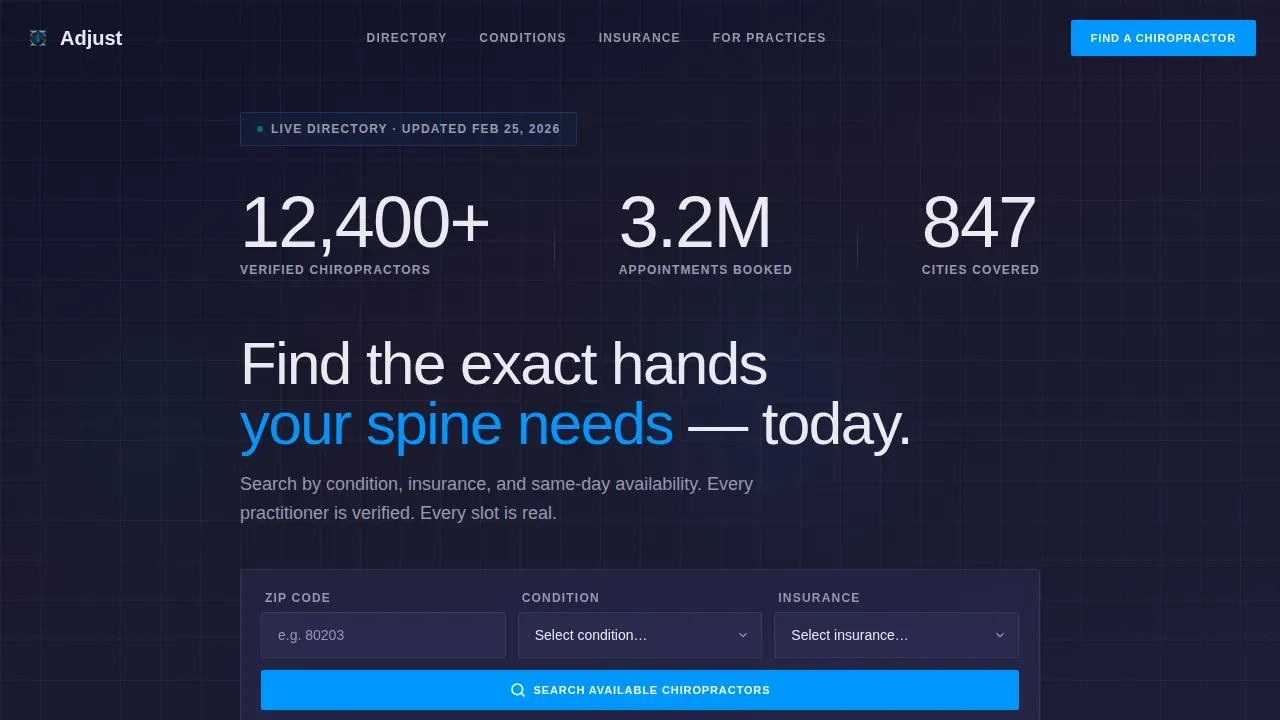
Task: Click the Find a Chiropractor button
Action: (1163, 38)
